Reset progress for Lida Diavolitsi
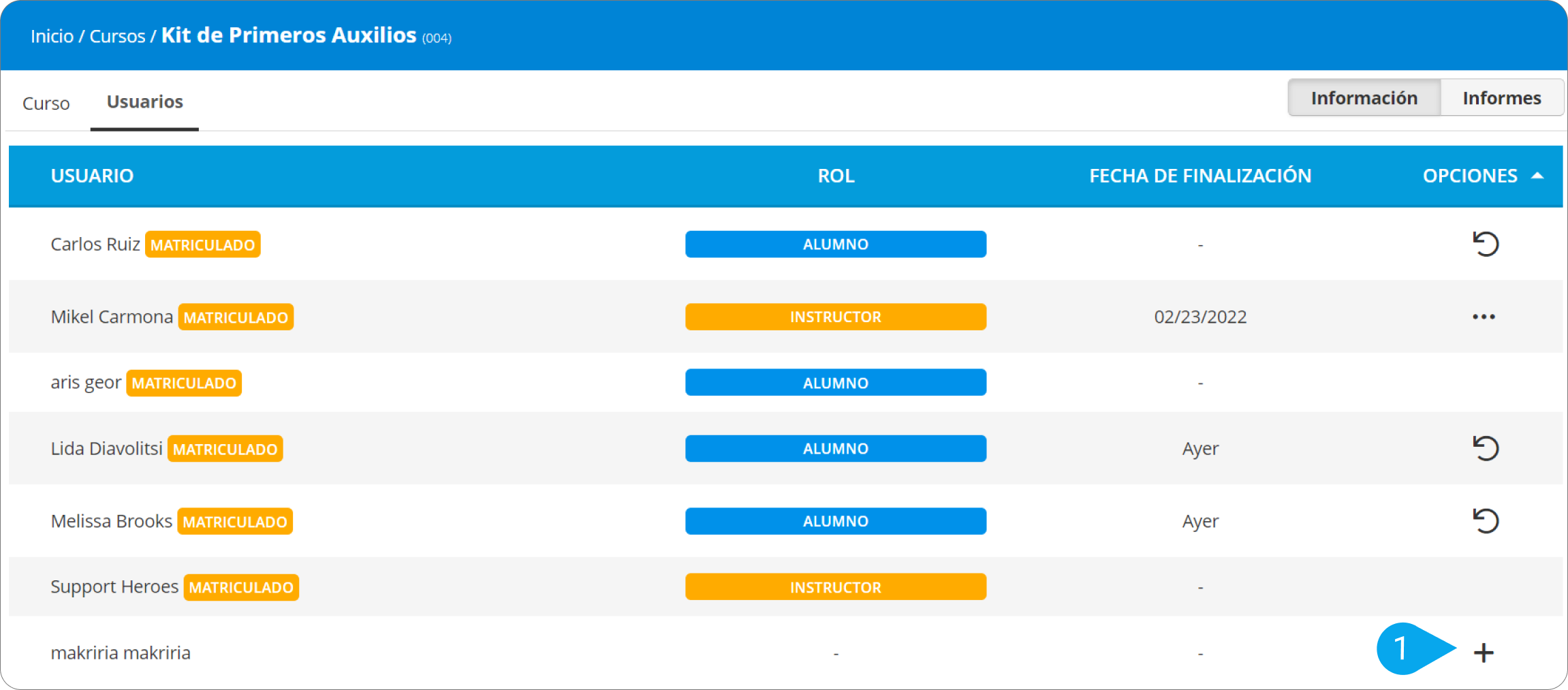Image resolution: width=1568 pixels, height=690 pixels. point(1485,448)
